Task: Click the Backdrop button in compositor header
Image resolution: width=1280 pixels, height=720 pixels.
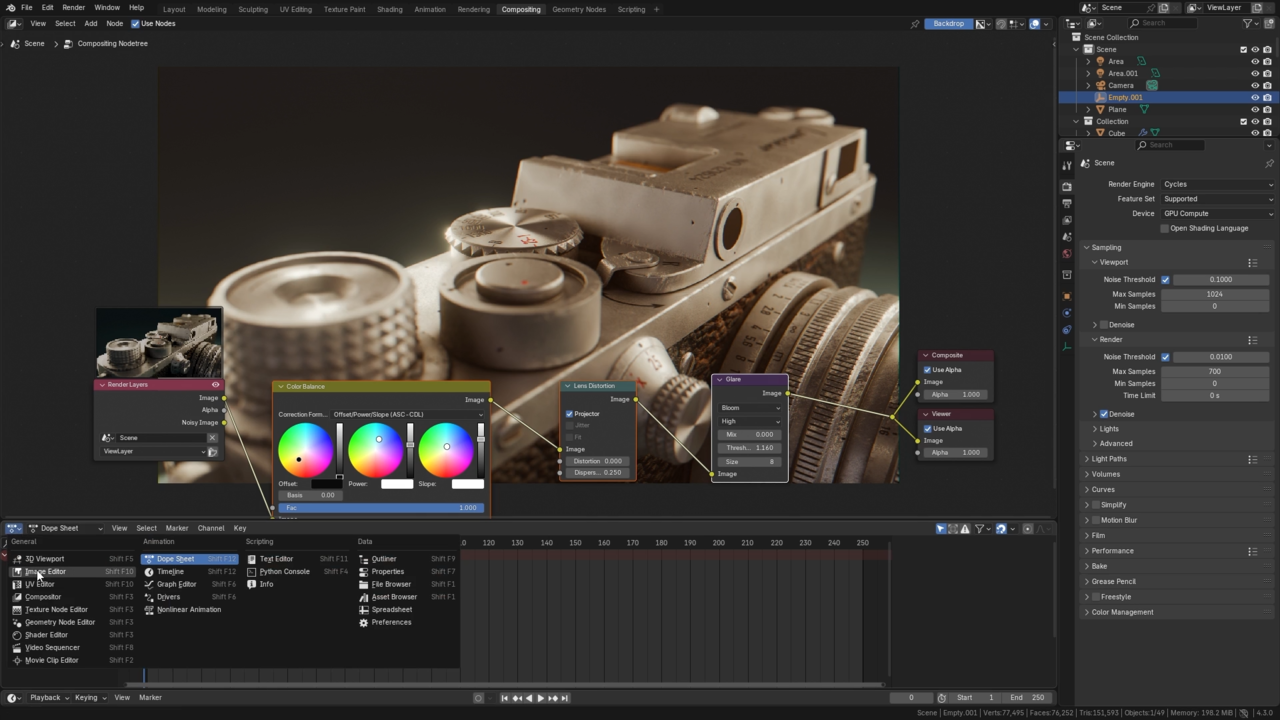Action: 948,23
